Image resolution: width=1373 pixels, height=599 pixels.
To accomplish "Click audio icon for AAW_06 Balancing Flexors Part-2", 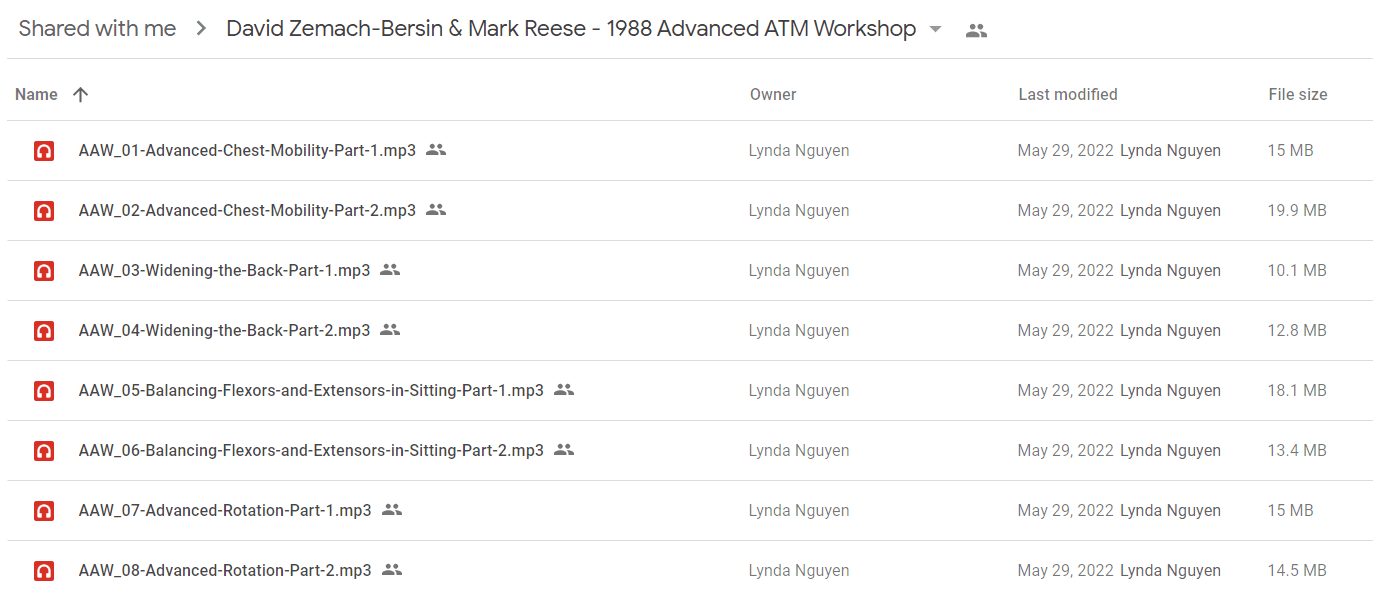I will tap(44, 451).
